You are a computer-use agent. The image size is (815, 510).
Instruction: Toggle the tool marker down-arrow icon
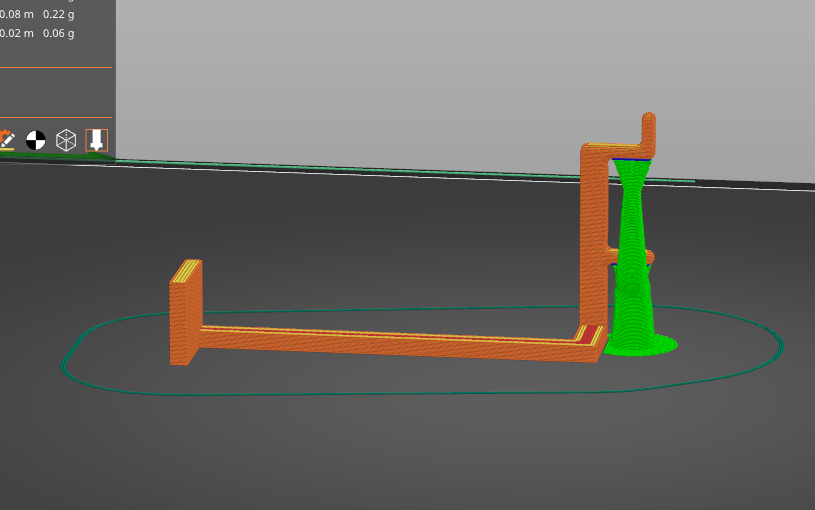(x=96, y=140)
